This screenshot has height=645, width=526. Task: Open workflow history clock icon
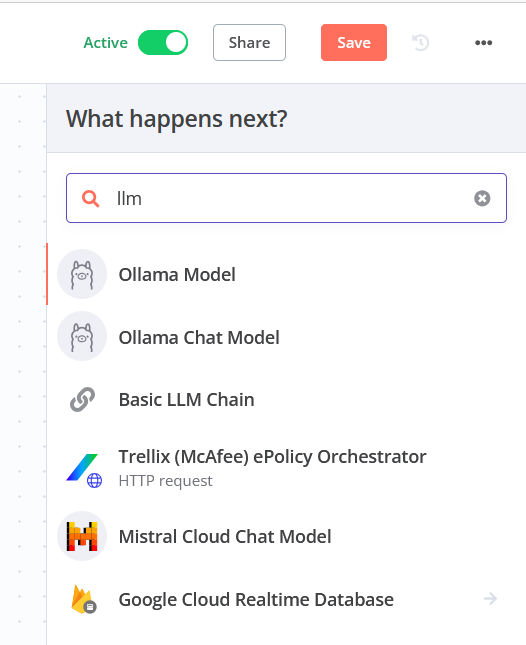click(x=420, y=42)
